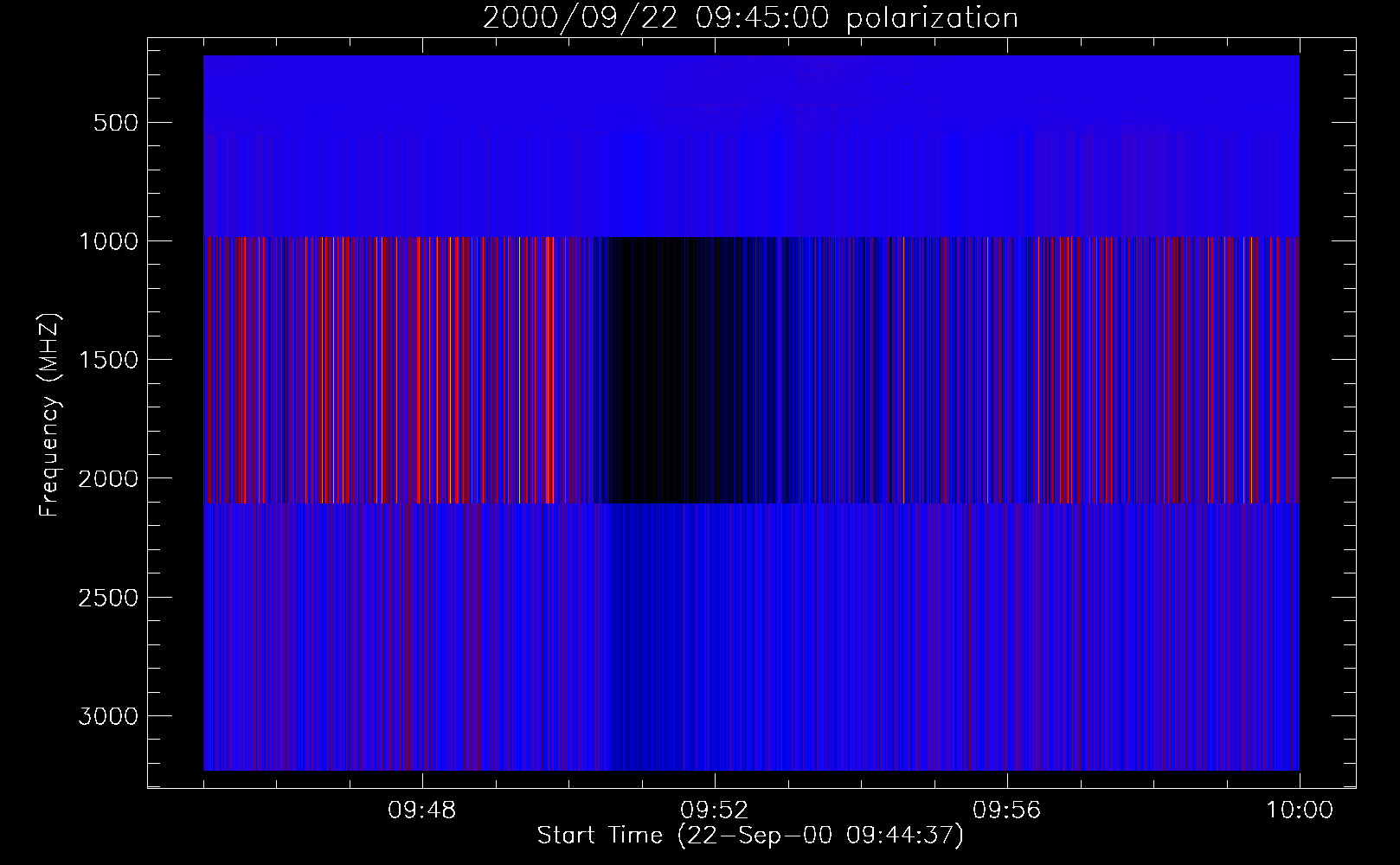Click the 09:56 time tick label
Image resolution: width=1400 pixels, height=865 pixels.
pyautogui.click(x=1007, y=811)
